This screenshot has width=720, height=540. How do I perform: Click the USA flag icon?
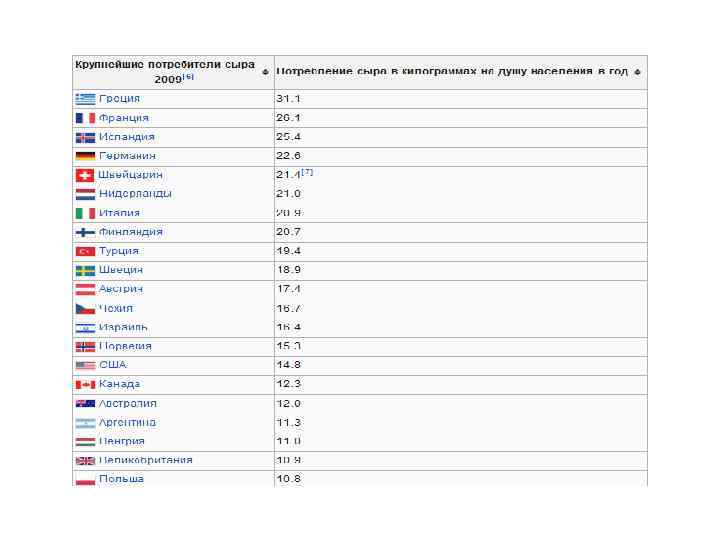click(85, 366)
